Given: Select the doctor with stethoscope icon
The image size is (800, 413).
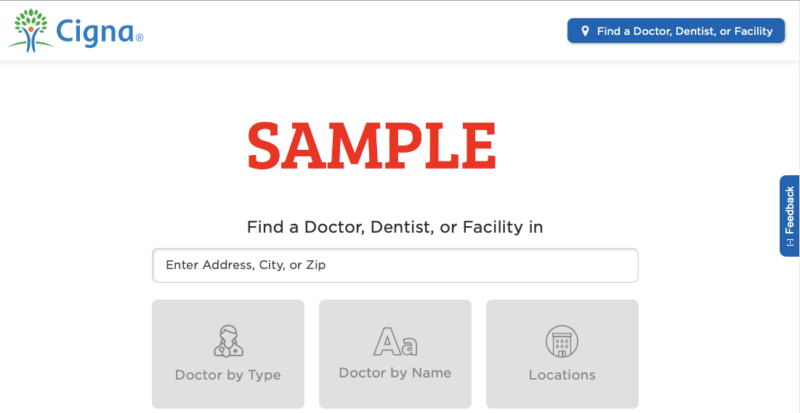Looking at the screenshot, I should 228,341.
